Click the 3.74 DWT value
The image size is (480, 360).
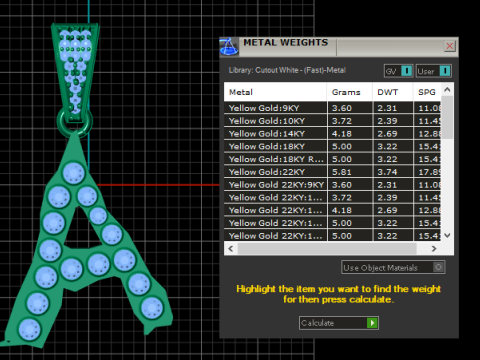tap(387, 172)
